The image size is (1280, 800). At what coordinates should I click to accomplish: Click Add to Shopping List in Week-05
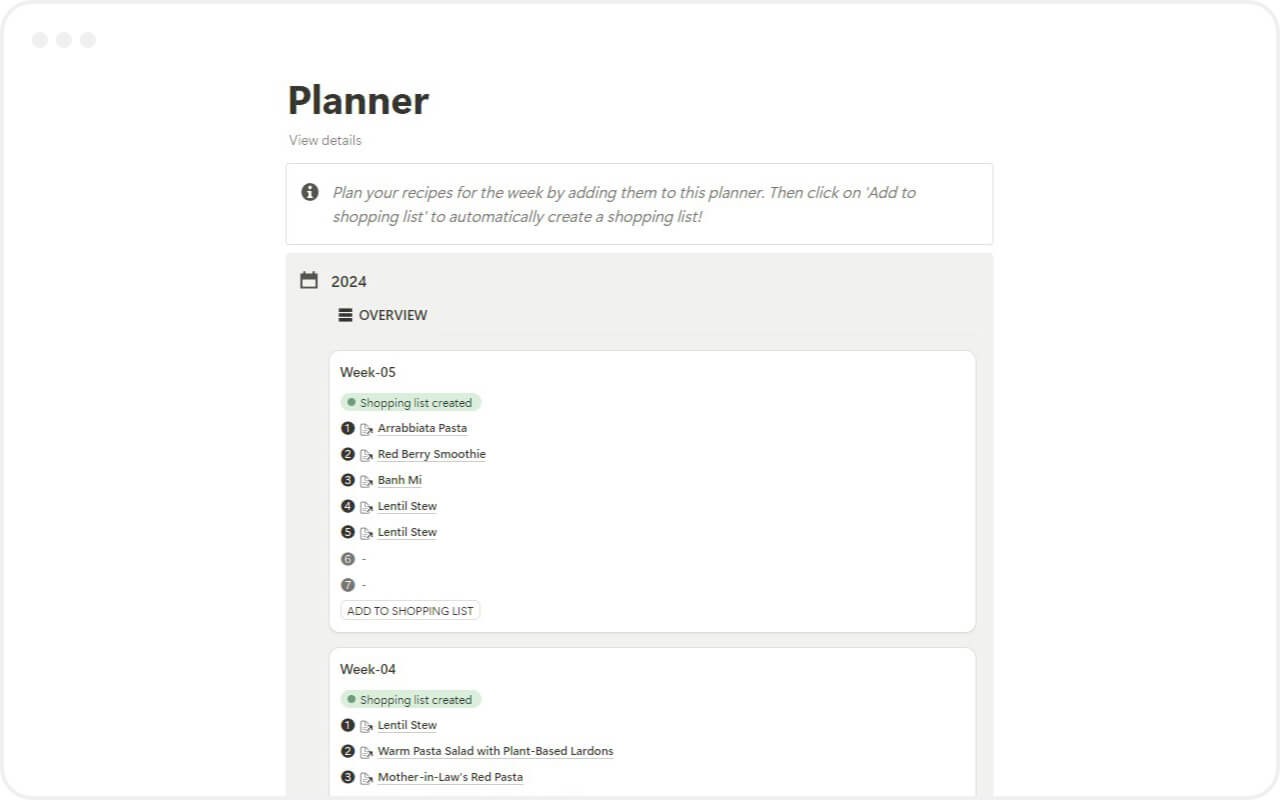click(410, 610)
